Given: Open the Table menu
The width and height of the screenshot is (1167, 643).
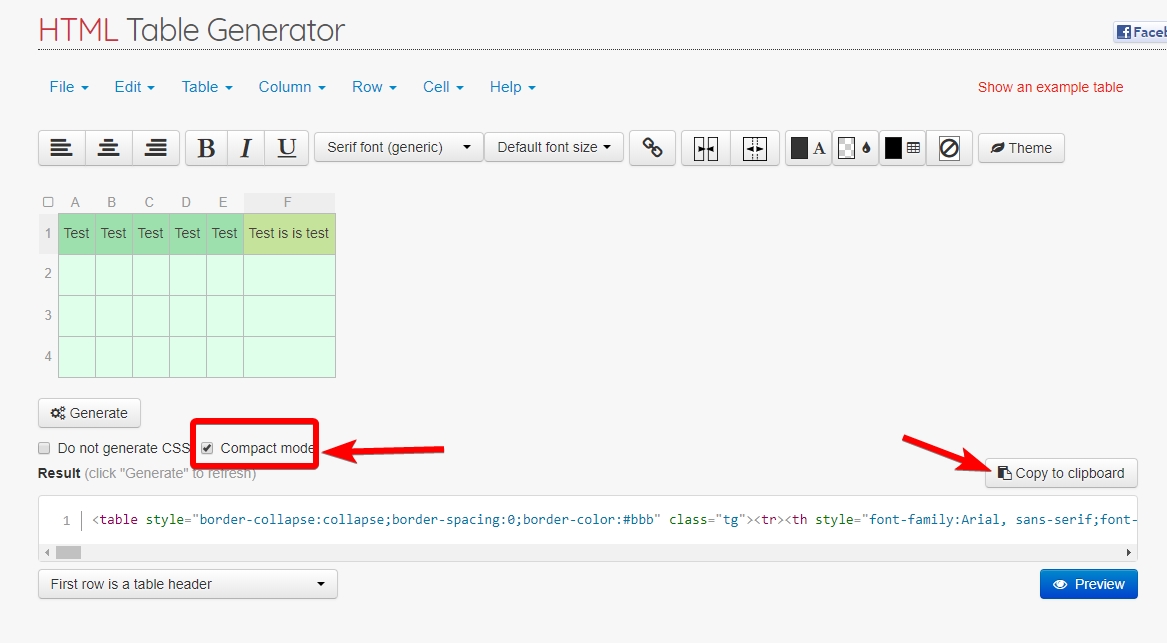Looking at the screenshot, I should 206,87.
